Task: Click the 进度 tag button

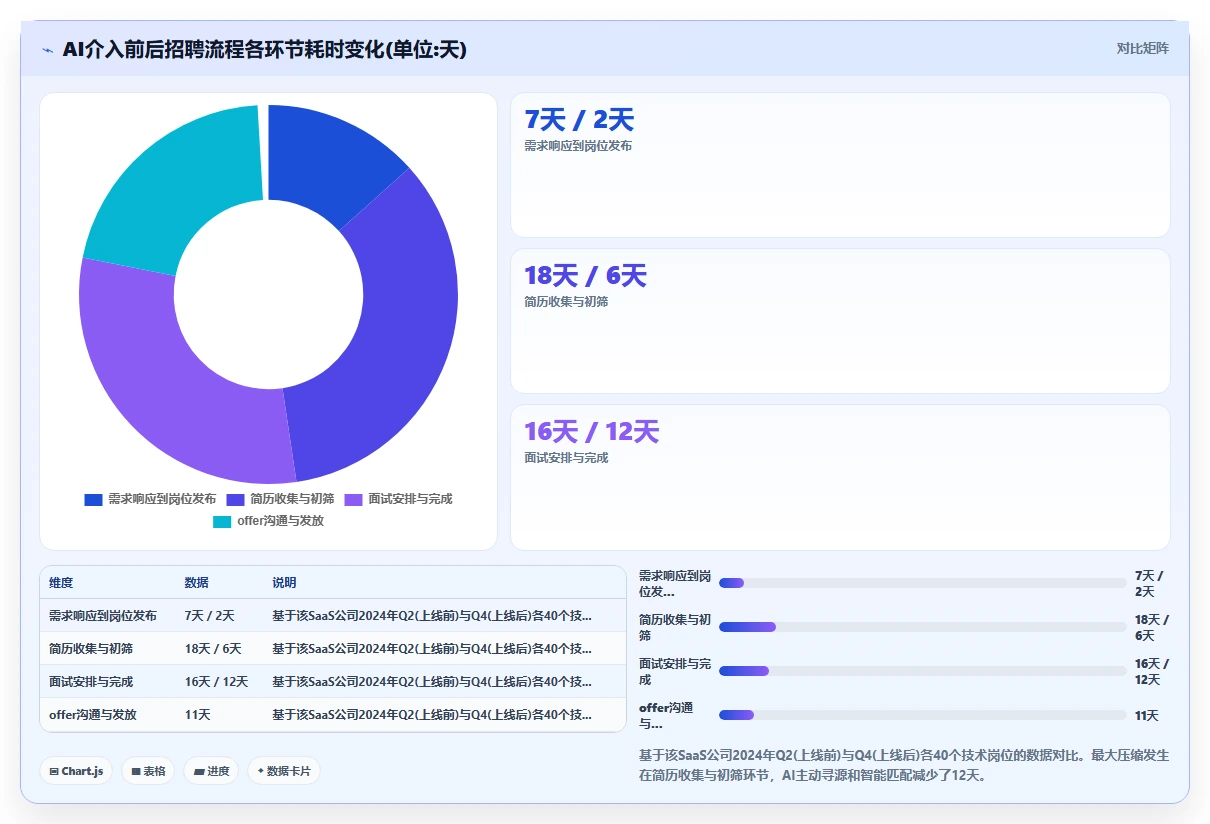Action: [x=211, y=771]
